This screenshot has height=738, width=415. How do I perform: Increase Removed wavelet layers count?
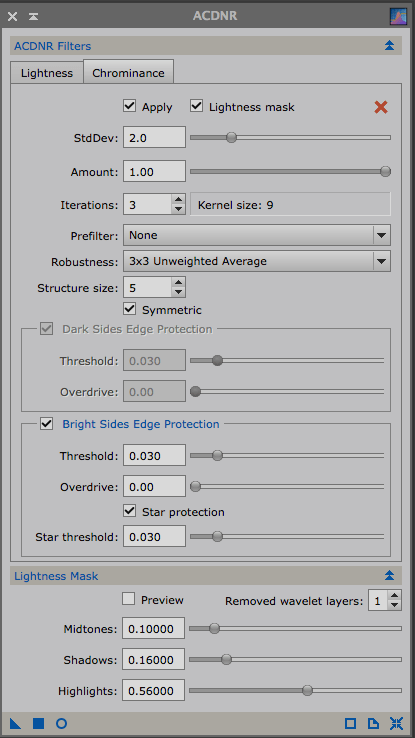(x=394, y=596)
